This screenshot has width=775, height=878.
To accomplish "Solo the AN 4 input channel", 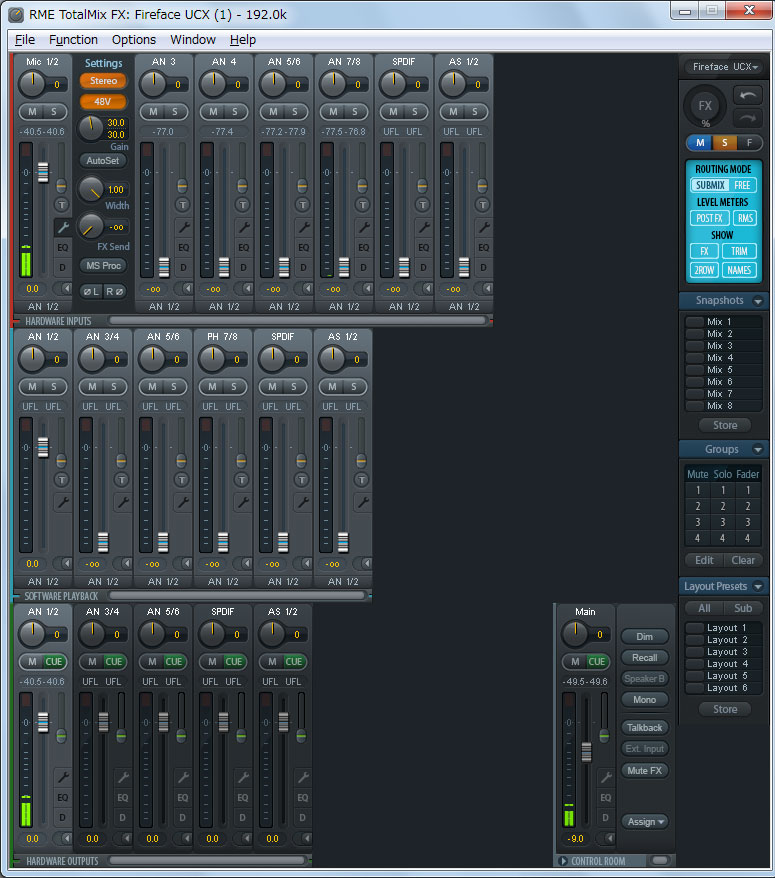I will 235,111.
